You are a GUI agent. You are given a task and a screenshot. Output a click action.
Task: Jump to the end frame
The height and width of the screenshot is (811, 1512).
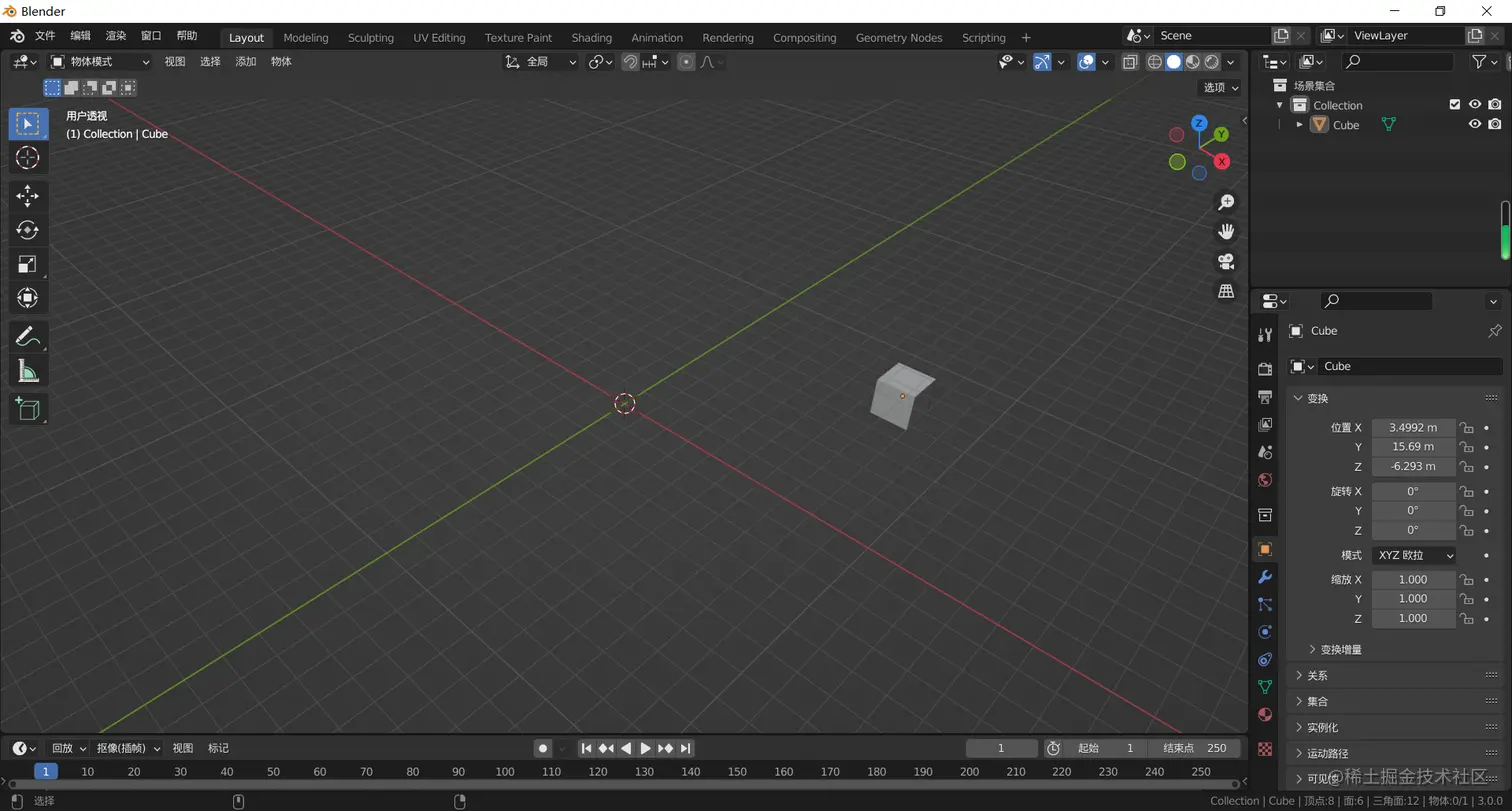686,748
